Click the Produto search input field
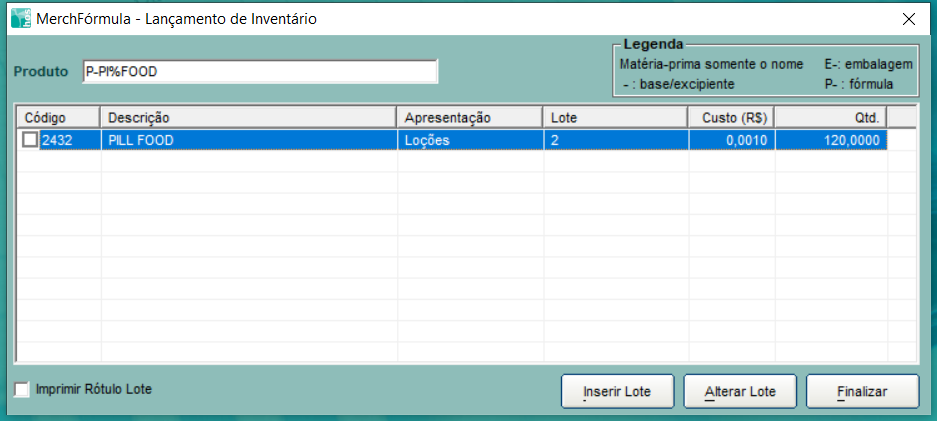The width and height of the screenshot is (937, 421). click(x=260, y=72)
